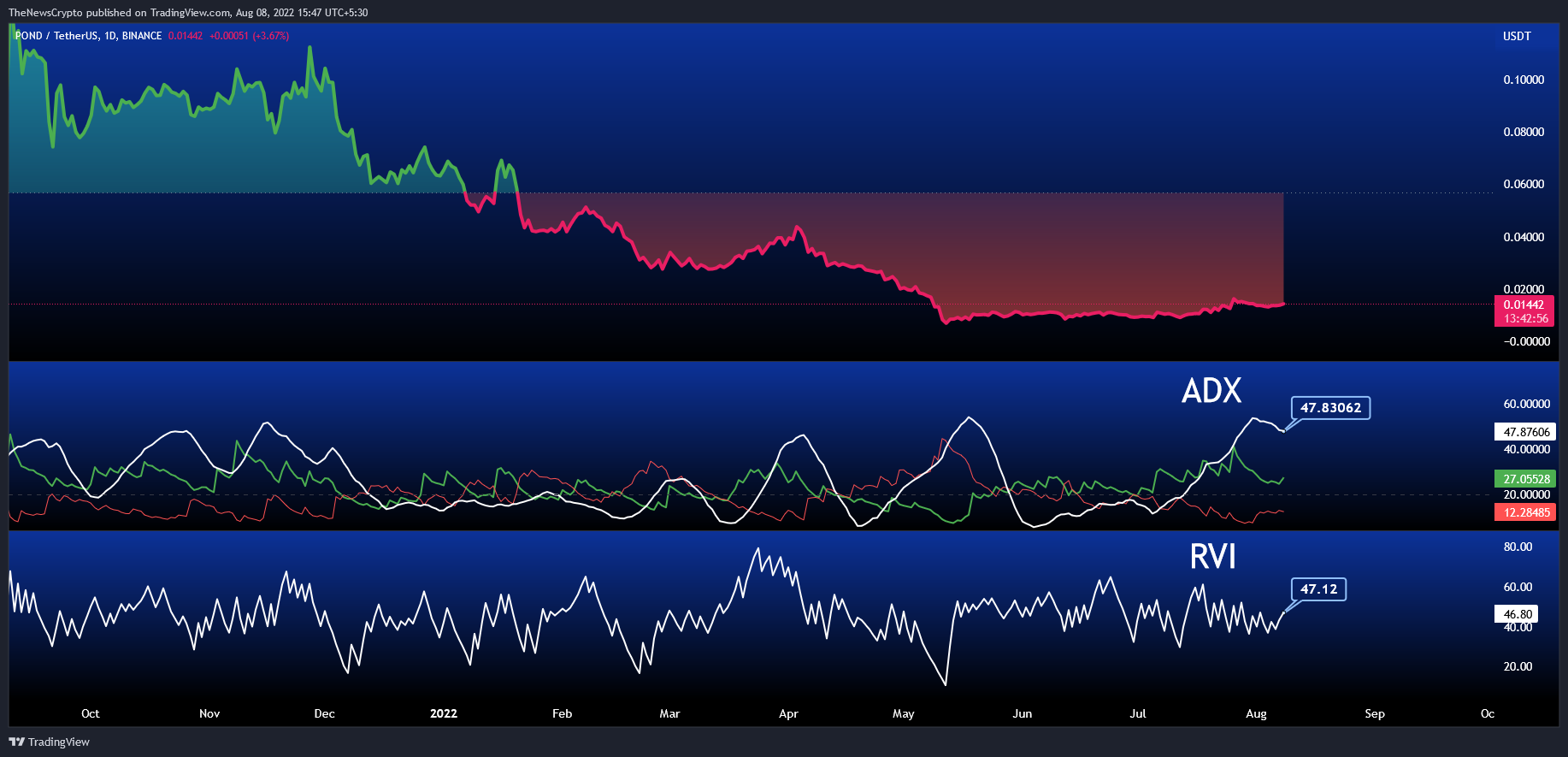Click the Jul label on time axis
This screenshot has height=757, width=1568.
tap(1137, 713)
